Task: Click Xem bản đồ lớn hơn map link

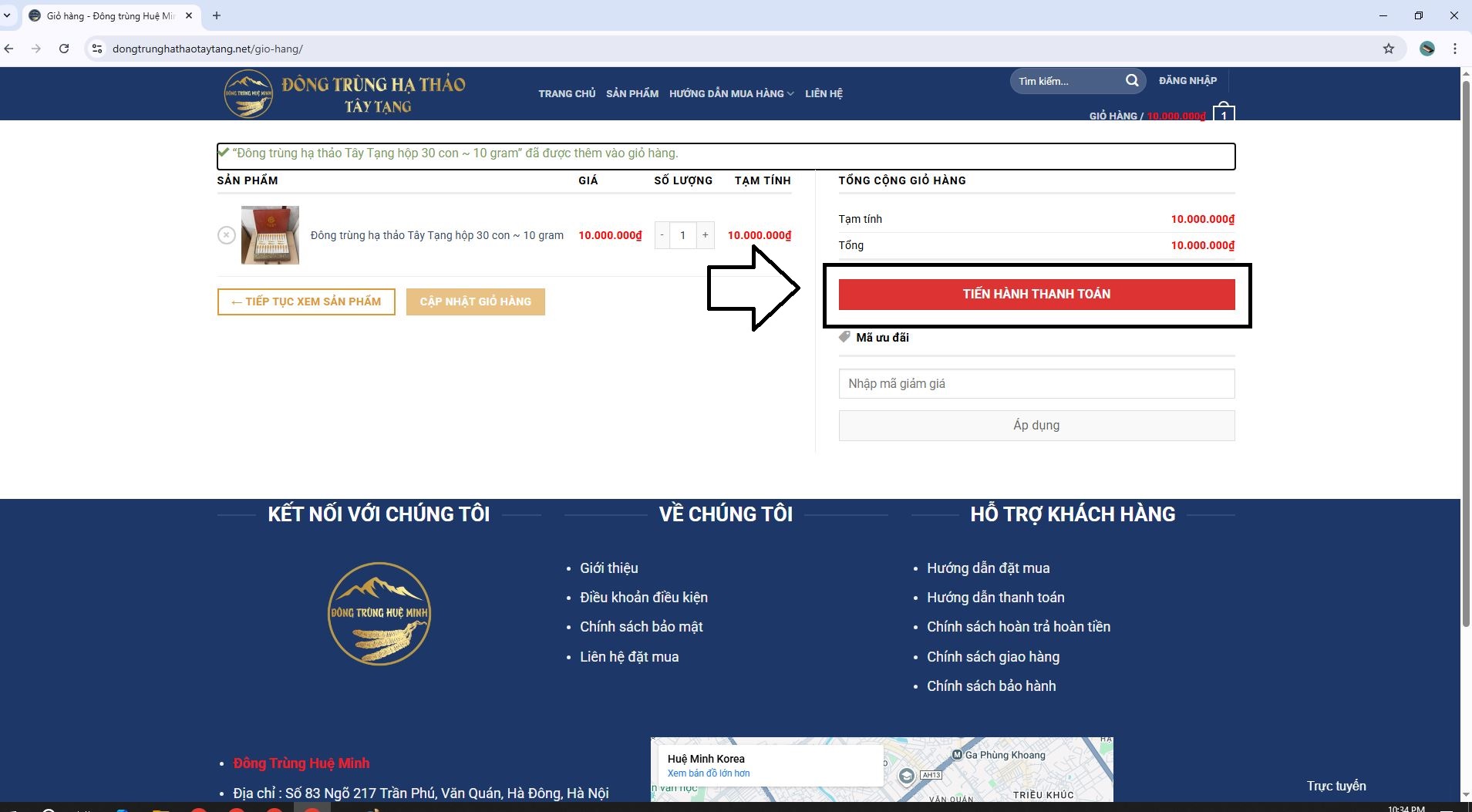Action: tap(709, 773)
